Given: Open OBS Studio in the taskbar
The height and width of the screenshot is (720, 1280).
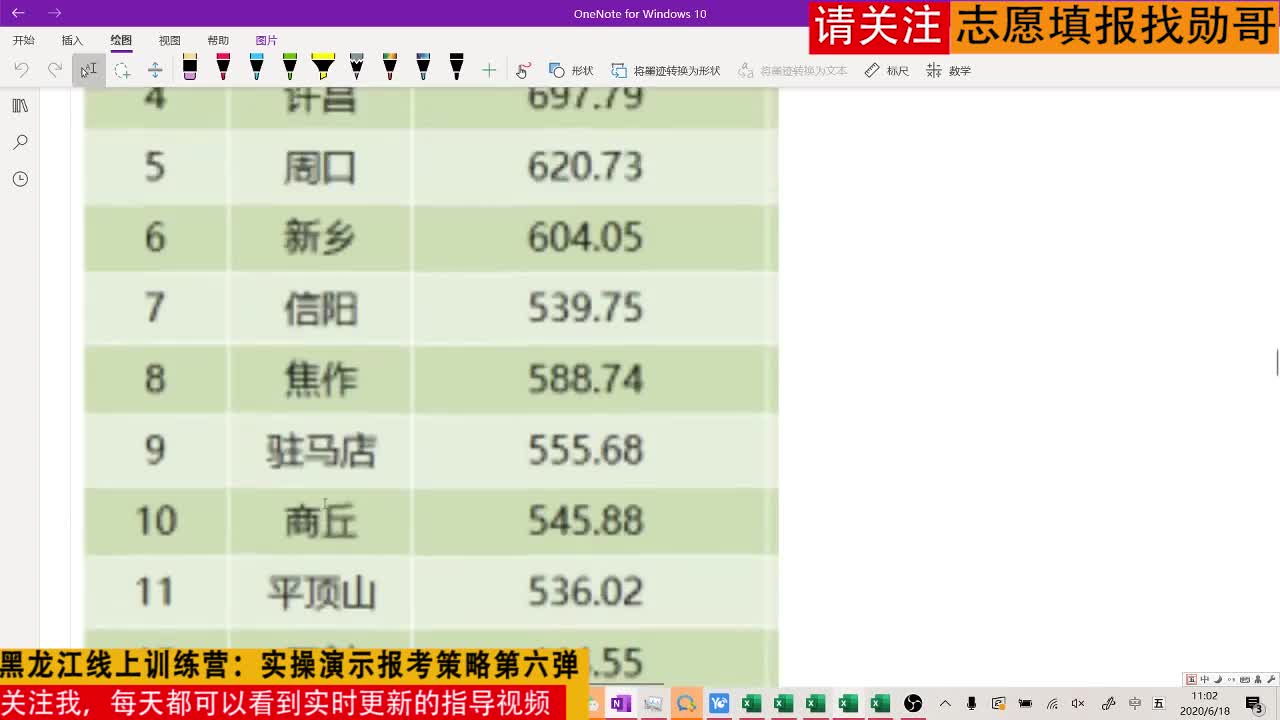Looking at the screenshot, I should coord(913,704).
